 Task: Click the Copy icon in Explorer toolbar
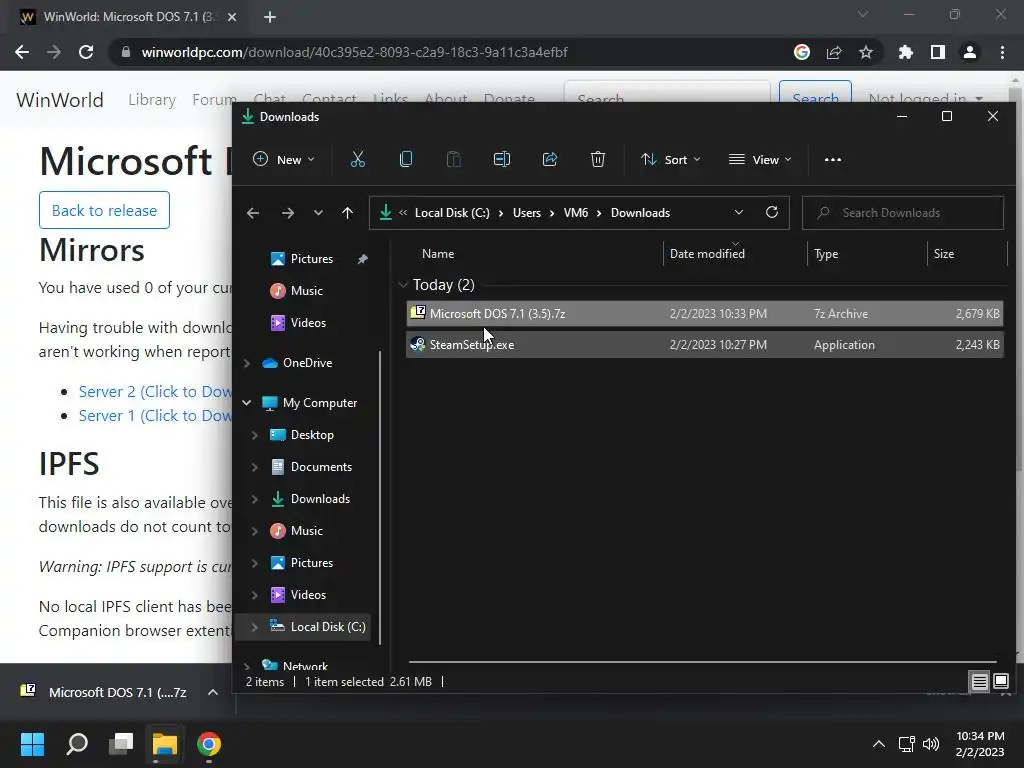(406, 159)
